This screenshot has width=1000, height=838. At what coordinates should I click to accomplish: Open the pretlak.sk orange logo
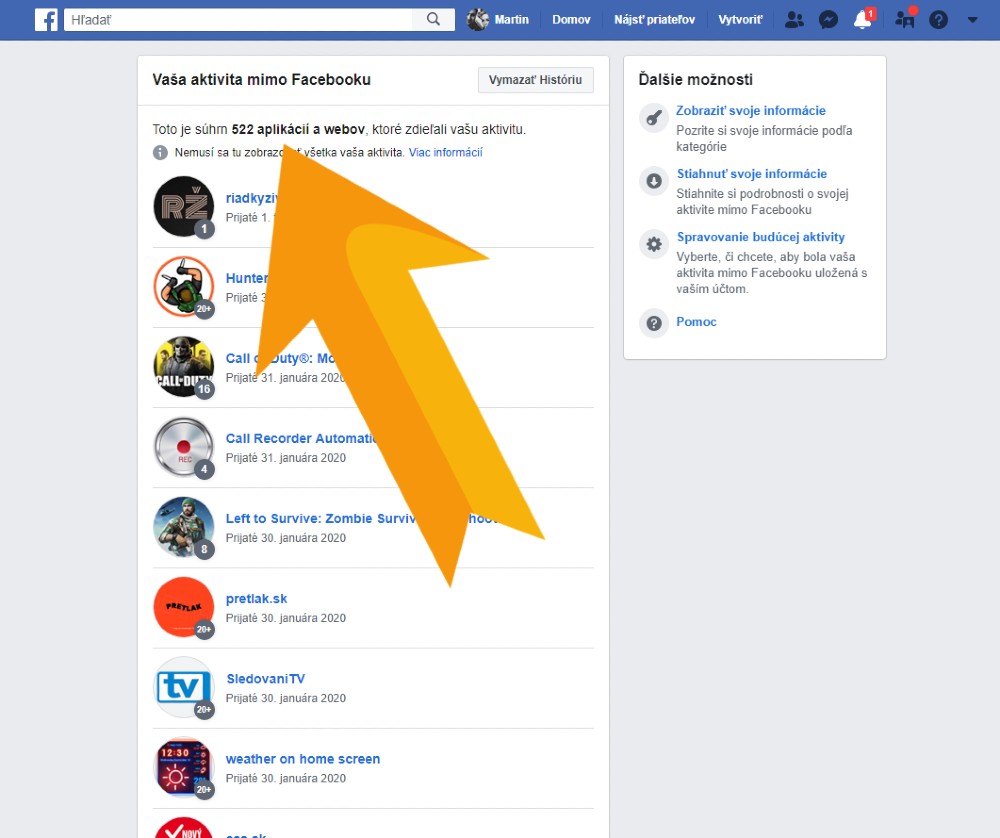184,607
